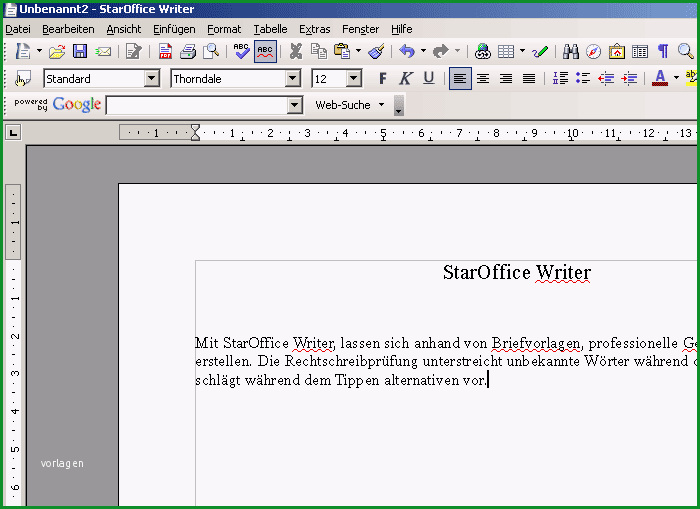Image resolution: width=700 pixels, height=509 pixels.
Task: Click the Zoom magnifier icon
Action: [685, 51]
